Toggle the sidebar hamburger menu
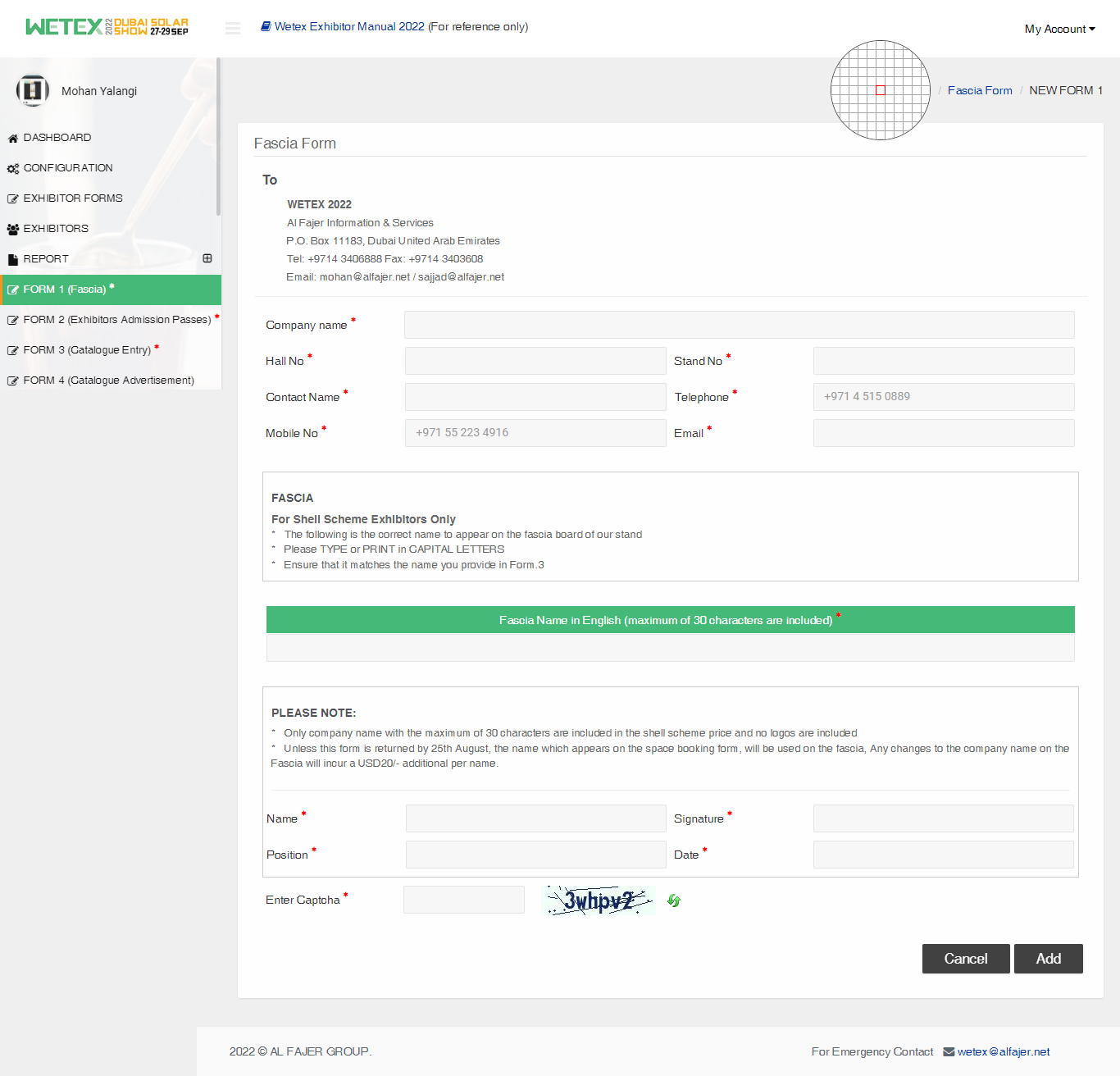This screenshot has height=1076, width=1120. (x=232, y=27)
